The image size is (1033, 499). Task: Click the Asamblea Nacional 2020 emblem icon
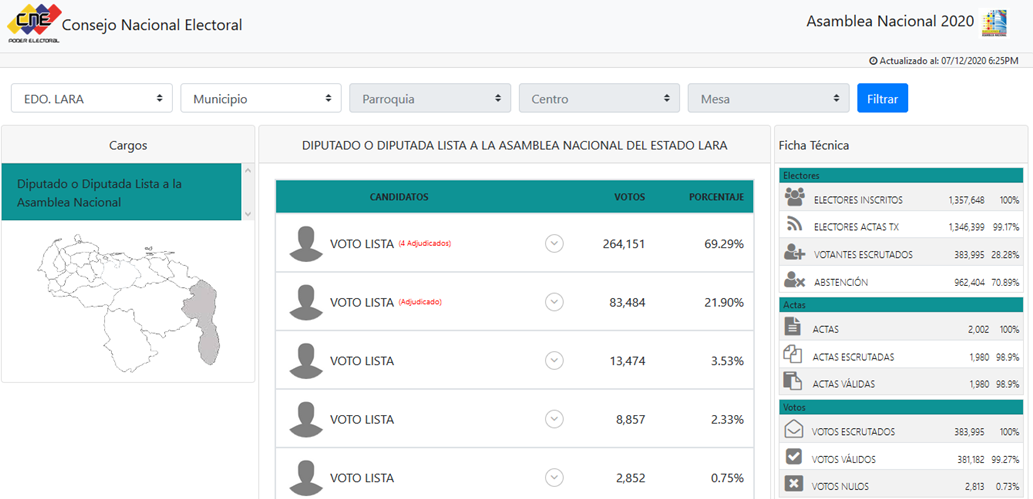pos(994,23)
